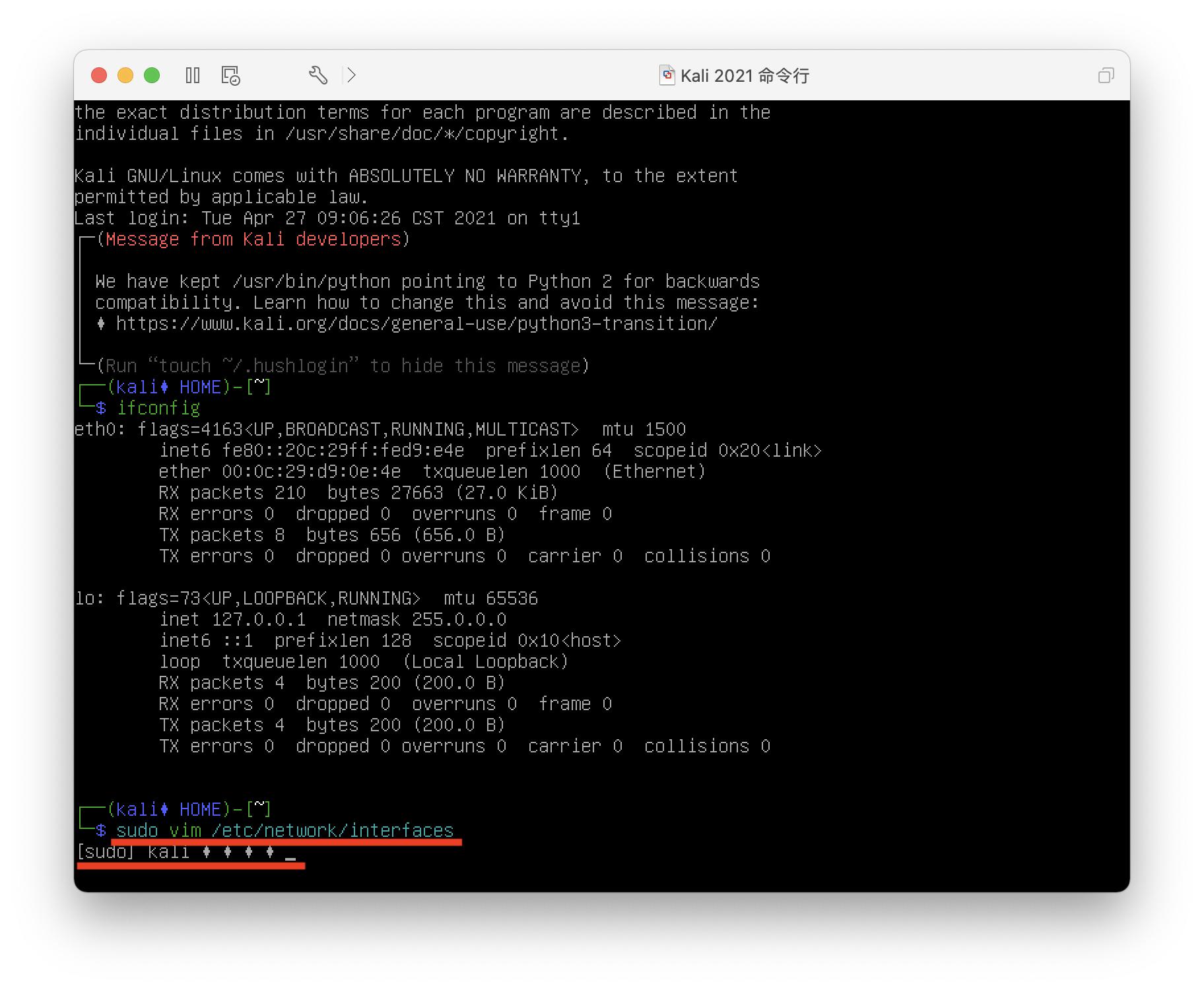This screenshot has width=1204, height=990.
Task: Click the python3-transition URL line
Action: pos(417,323)
